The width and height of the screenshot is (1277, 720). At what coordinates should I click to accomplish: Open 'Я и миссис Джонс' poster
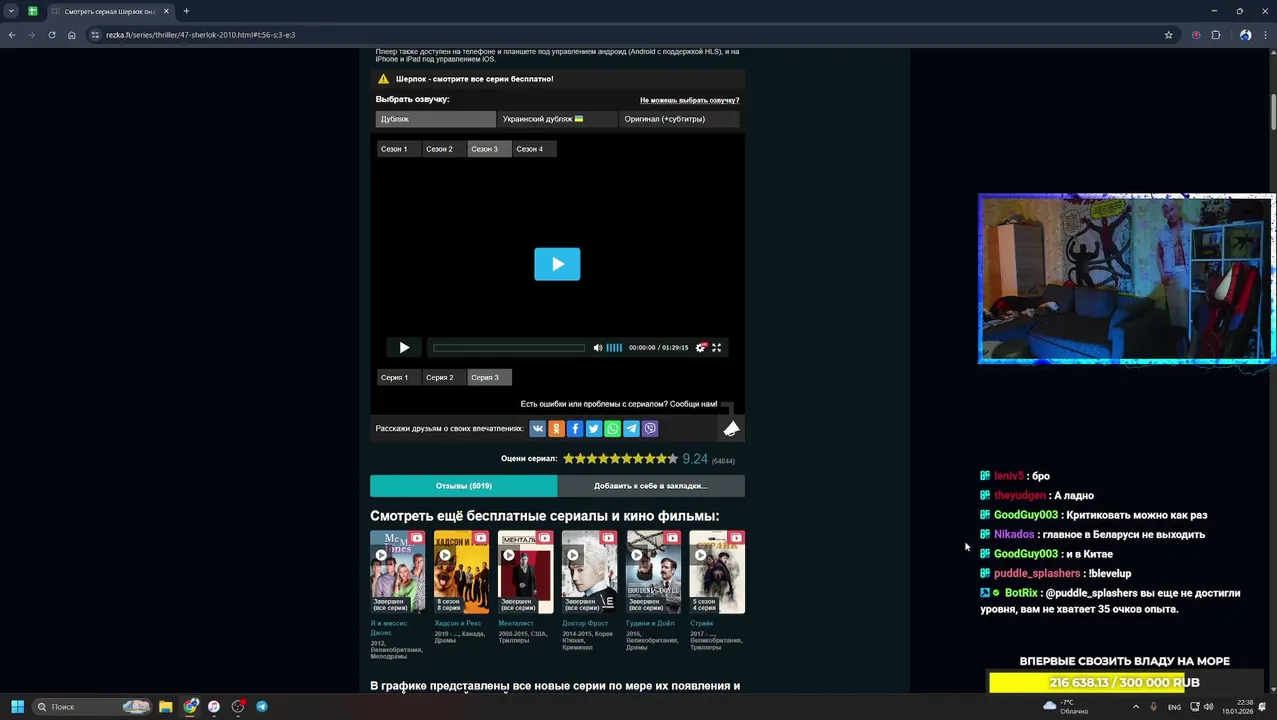click(x=397, y=572)
